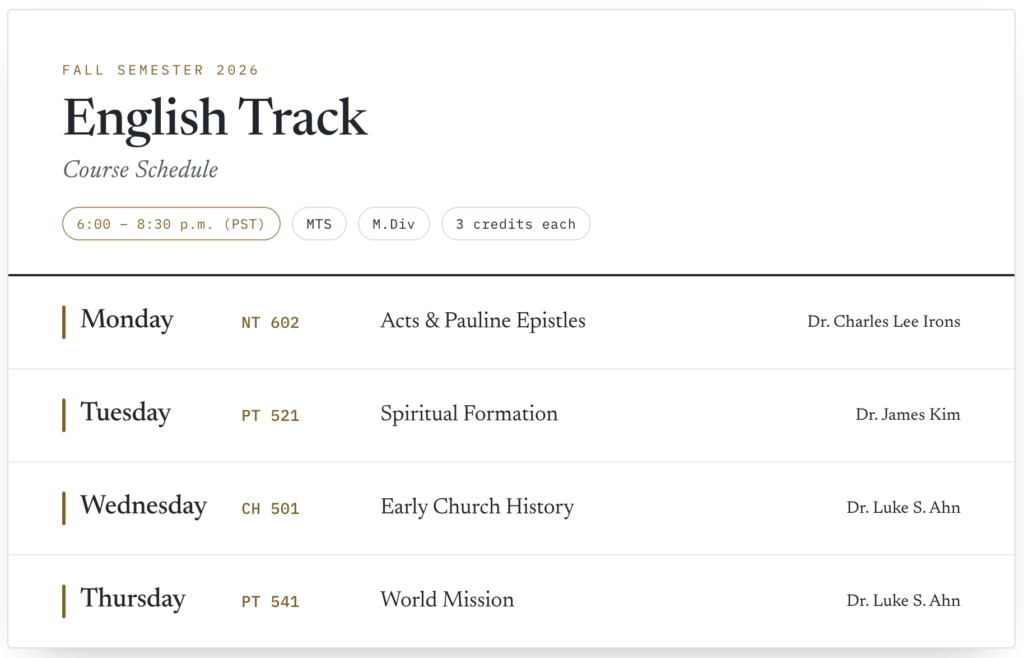This screenshot has width=1024, height=658.
Task: Click the Fall Semester 2026 label
Action: pyautogui.click(x=161, y=70)
